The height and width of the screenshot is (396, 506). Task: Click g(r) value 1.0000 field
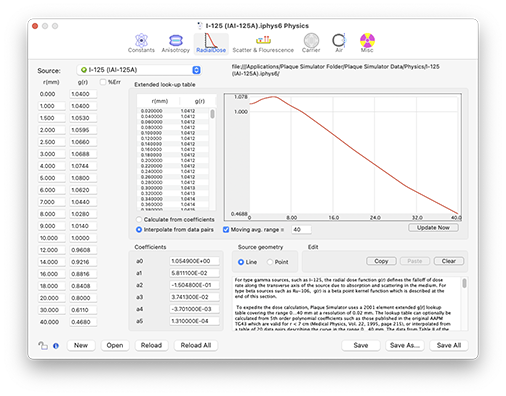click(x=83, y=238)
